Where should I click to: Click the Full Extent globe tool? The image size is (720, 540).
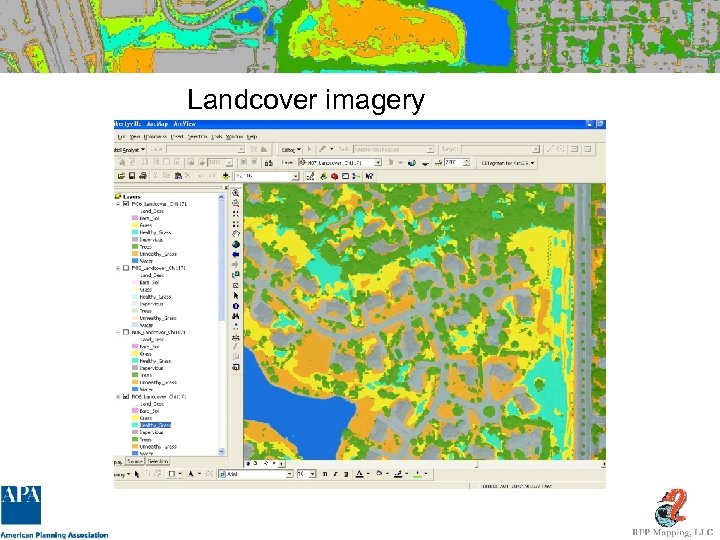236,244
